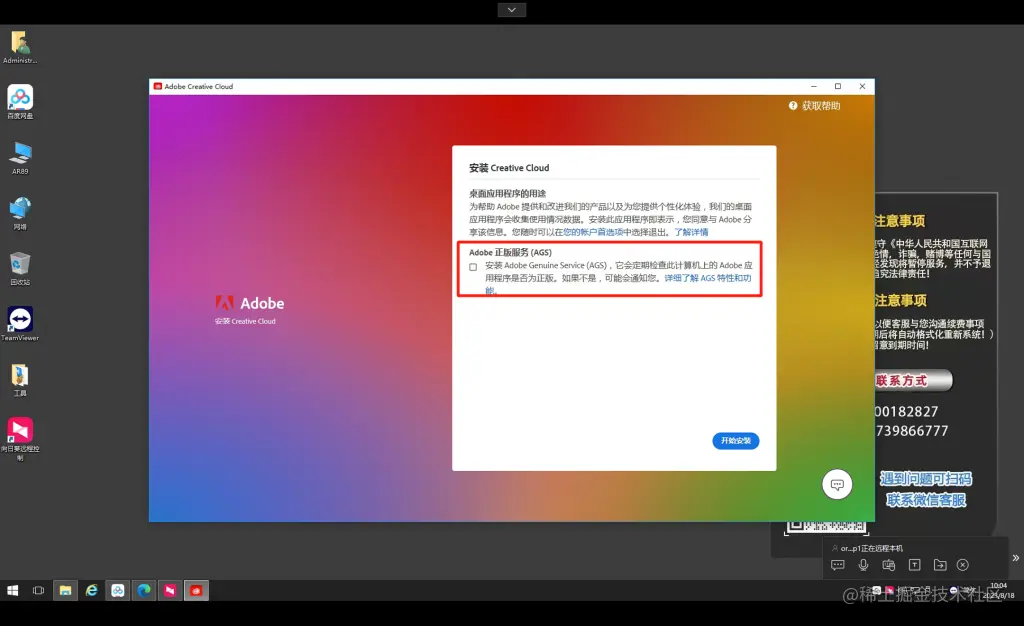1024x626 pixels.
Task: Expand the remote toolbar with the » chevron
Action: [1016, 559]
